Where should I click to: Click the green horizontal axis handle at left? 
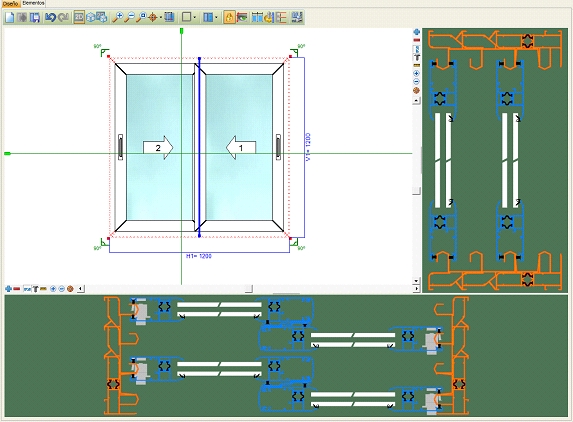tap(7, 153)
